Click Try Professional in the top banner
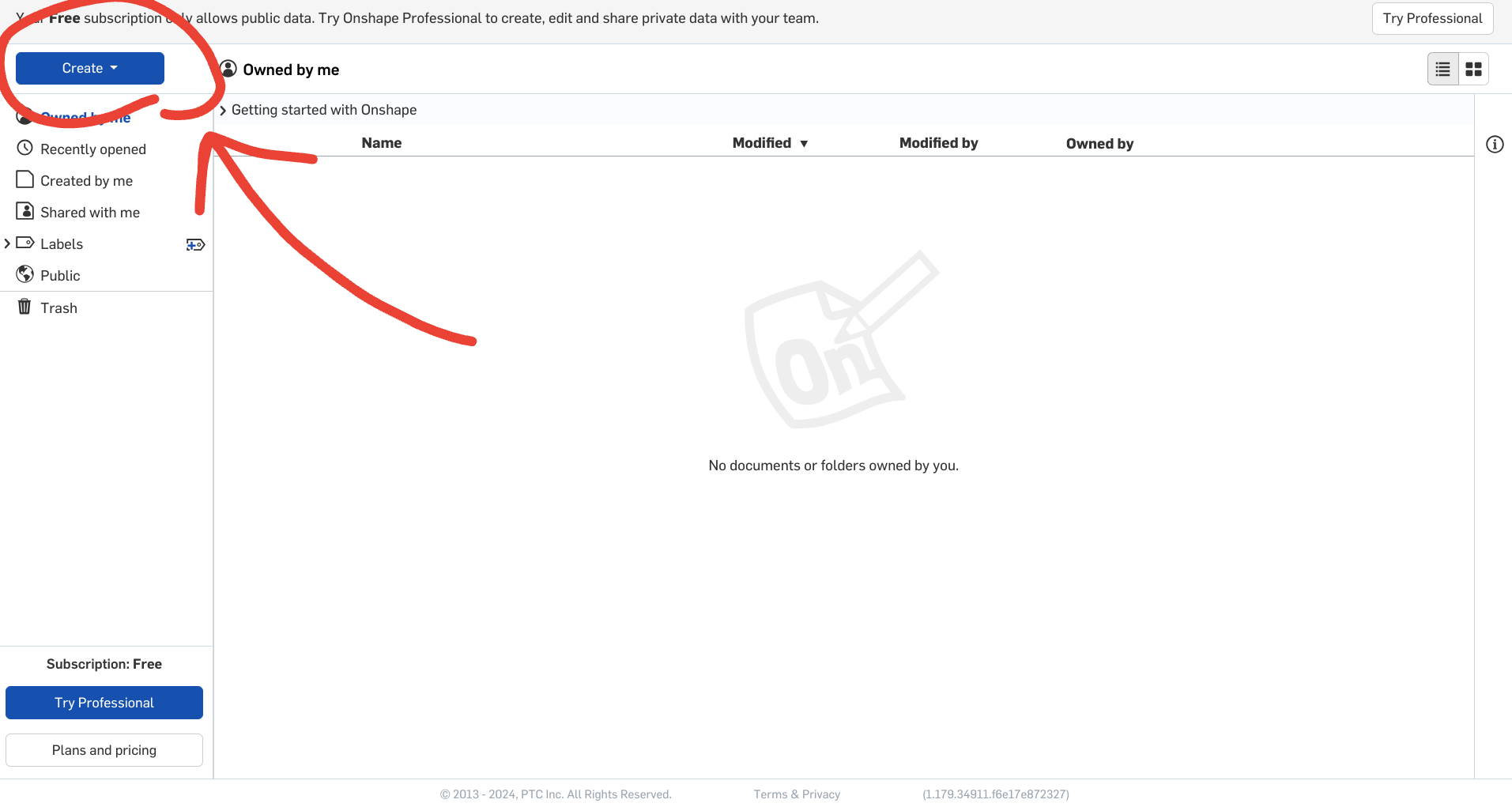The image size is (1512, 807). click(1432, 18)
